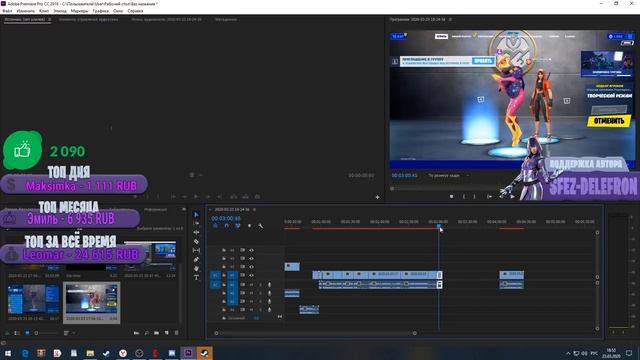Switch the project panel to list view
This screenshot has width=640, height=360.
(17, 333)
